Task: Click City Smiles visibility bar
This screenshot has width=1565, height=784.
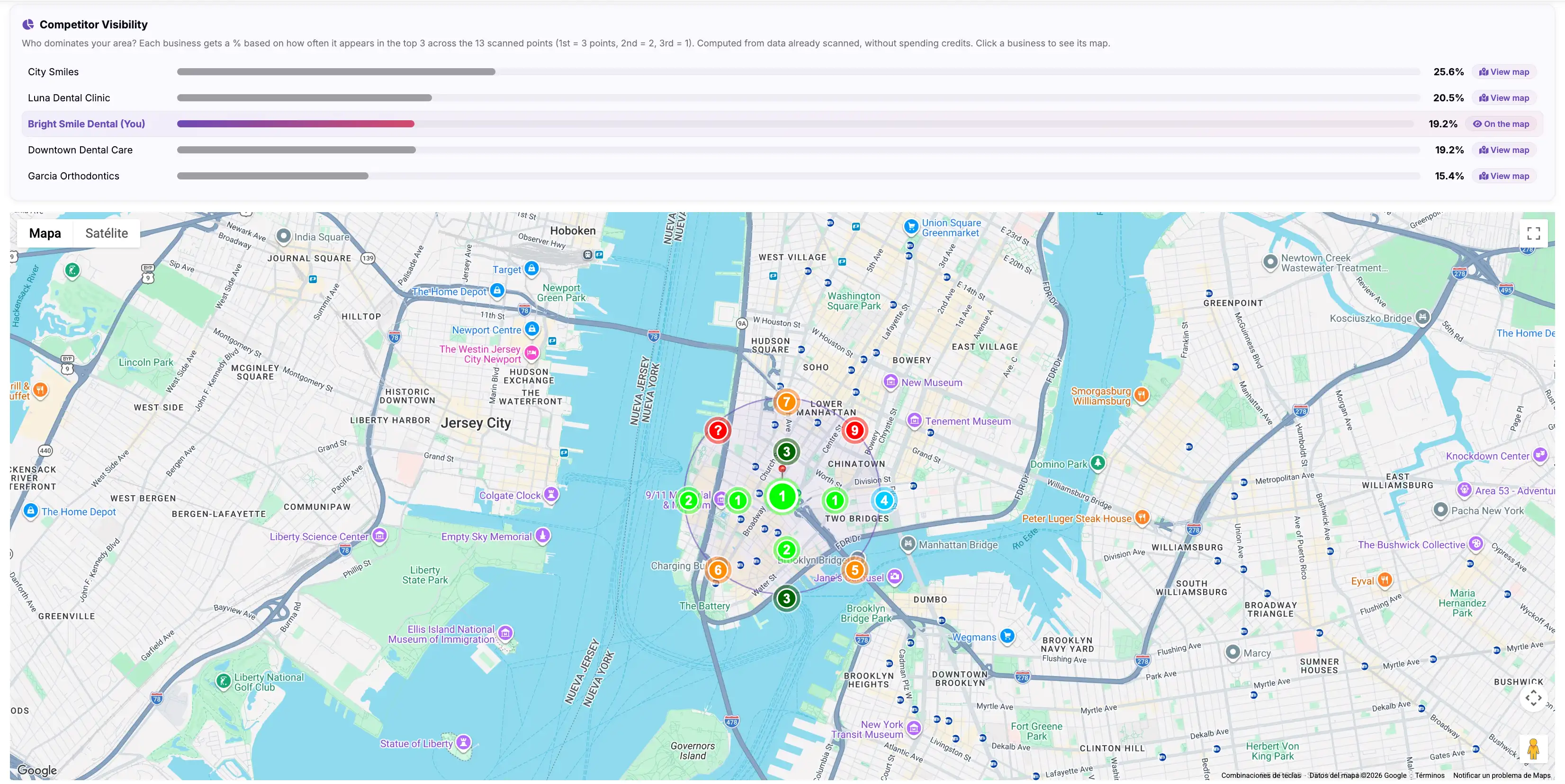Action: click(336, 71)
